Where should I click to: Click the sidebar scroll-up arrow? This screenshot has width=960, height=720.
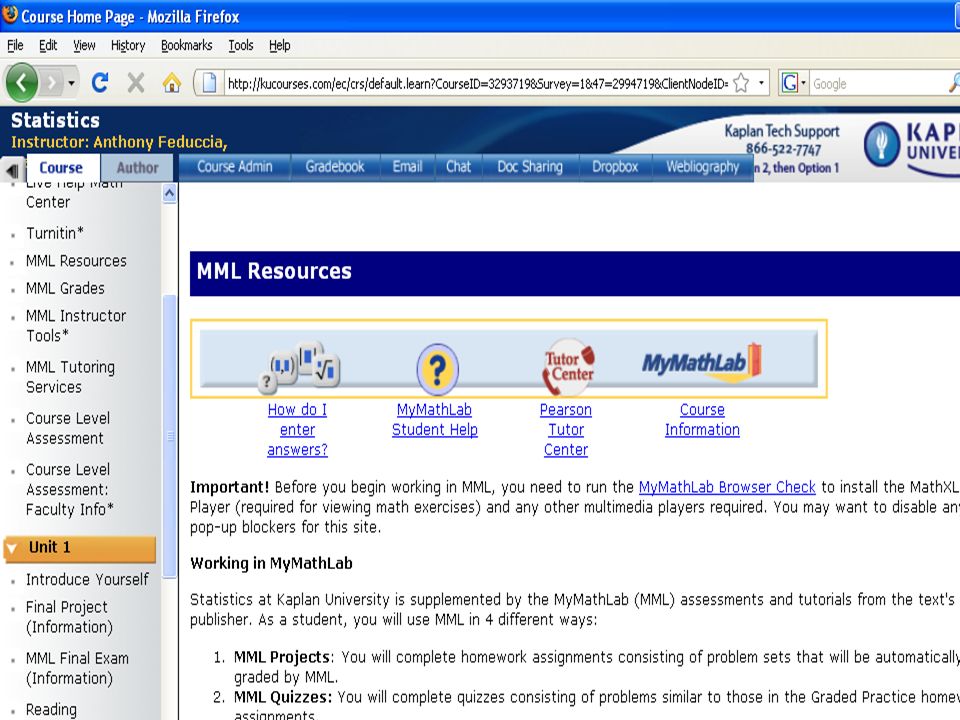click(x=170, y=195)
